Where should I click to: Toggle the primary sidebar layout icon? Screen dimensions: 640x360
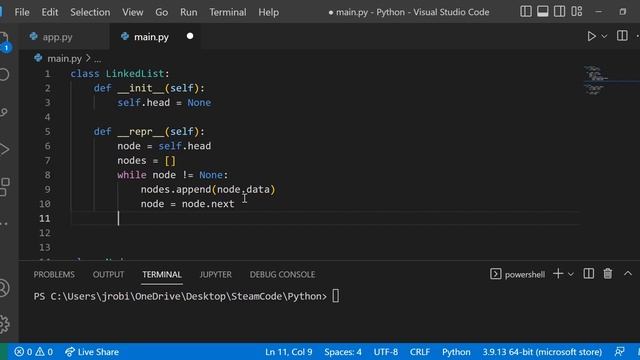point(526,11)
